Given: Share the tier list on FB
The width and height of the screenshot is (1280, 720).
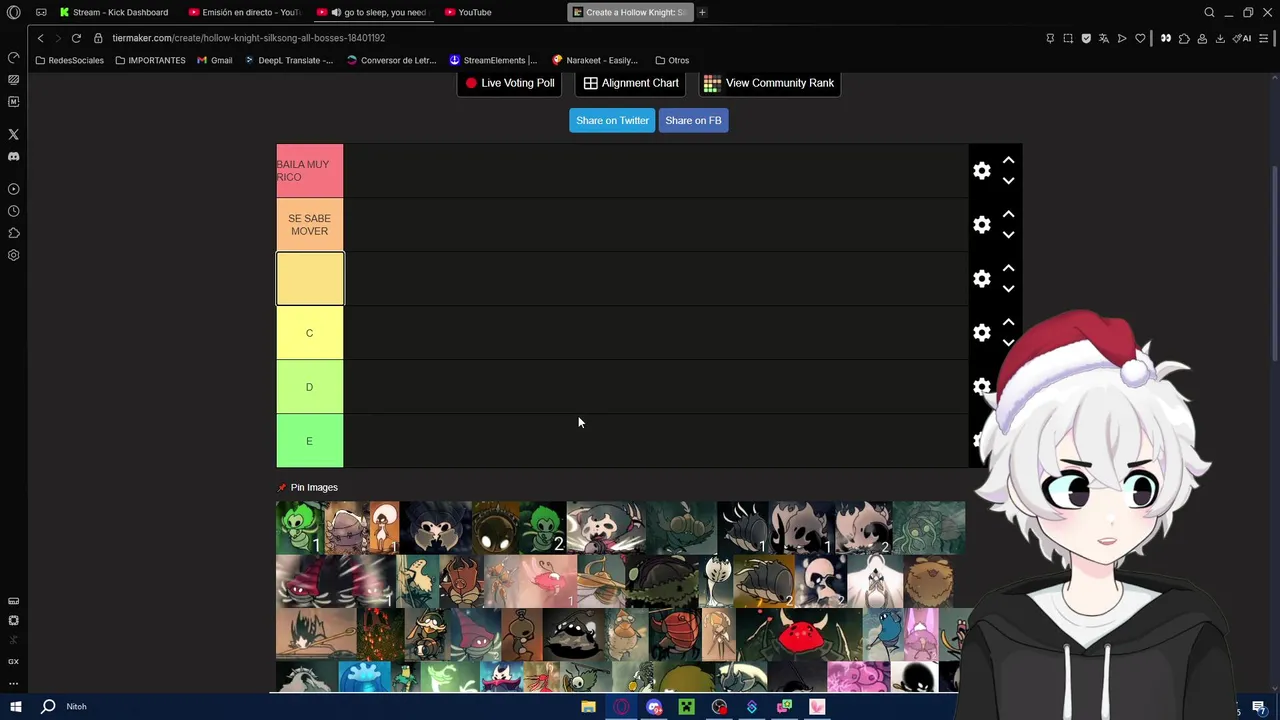Looking at the screenshot, I should 693,120.
